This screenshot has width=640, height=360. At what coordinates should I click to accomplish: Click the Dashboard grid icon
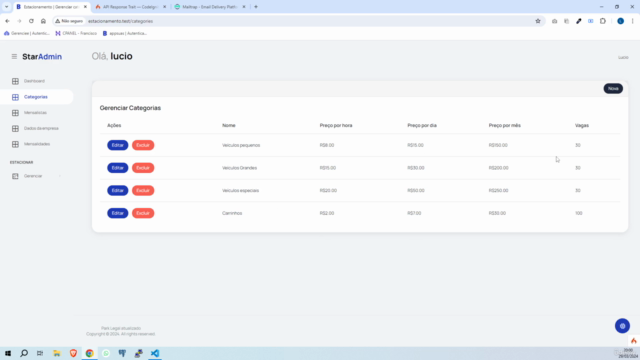pos(15,81)
